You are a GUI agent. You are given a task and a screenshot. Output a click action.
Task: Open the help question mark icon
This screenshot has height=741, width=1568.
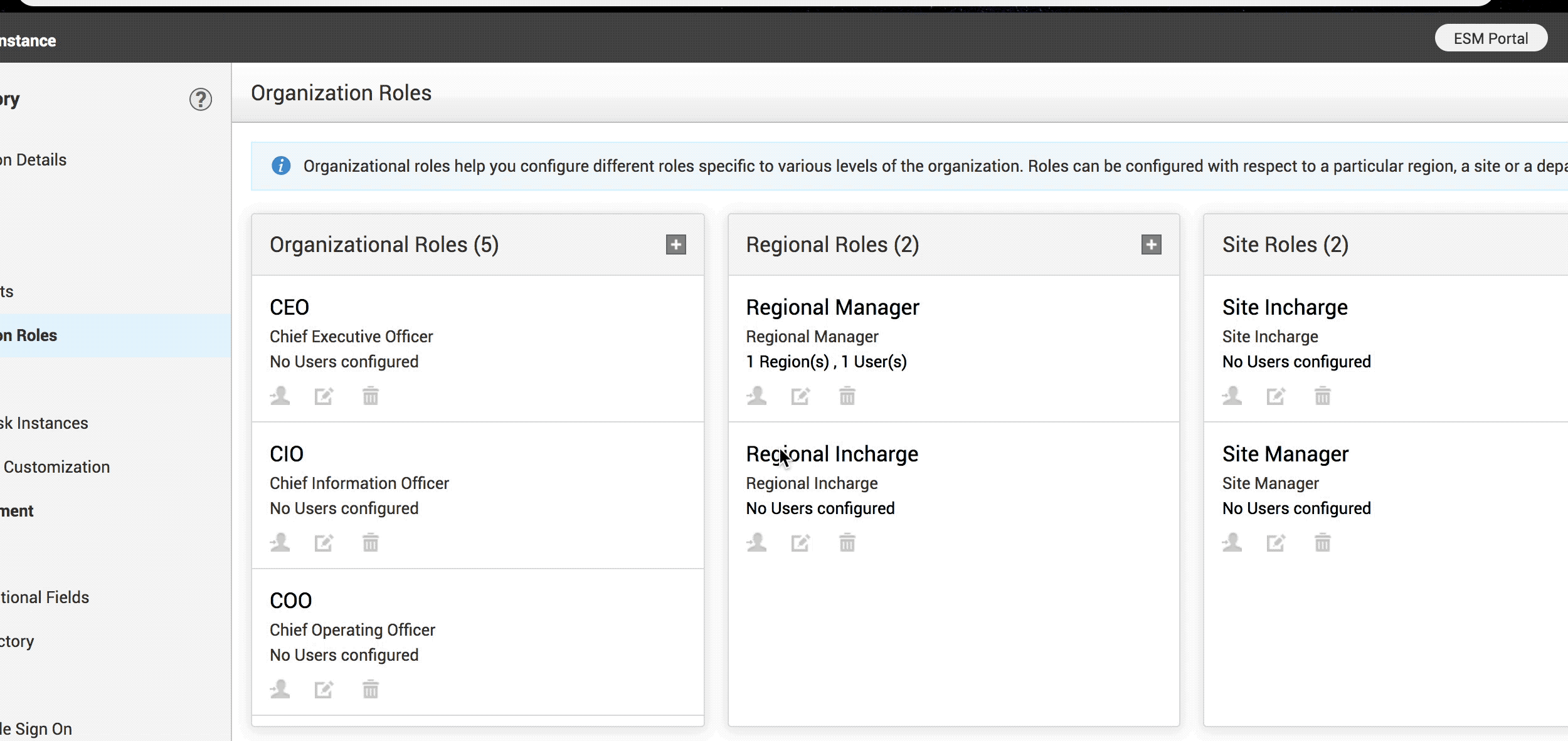coord(201,99)
